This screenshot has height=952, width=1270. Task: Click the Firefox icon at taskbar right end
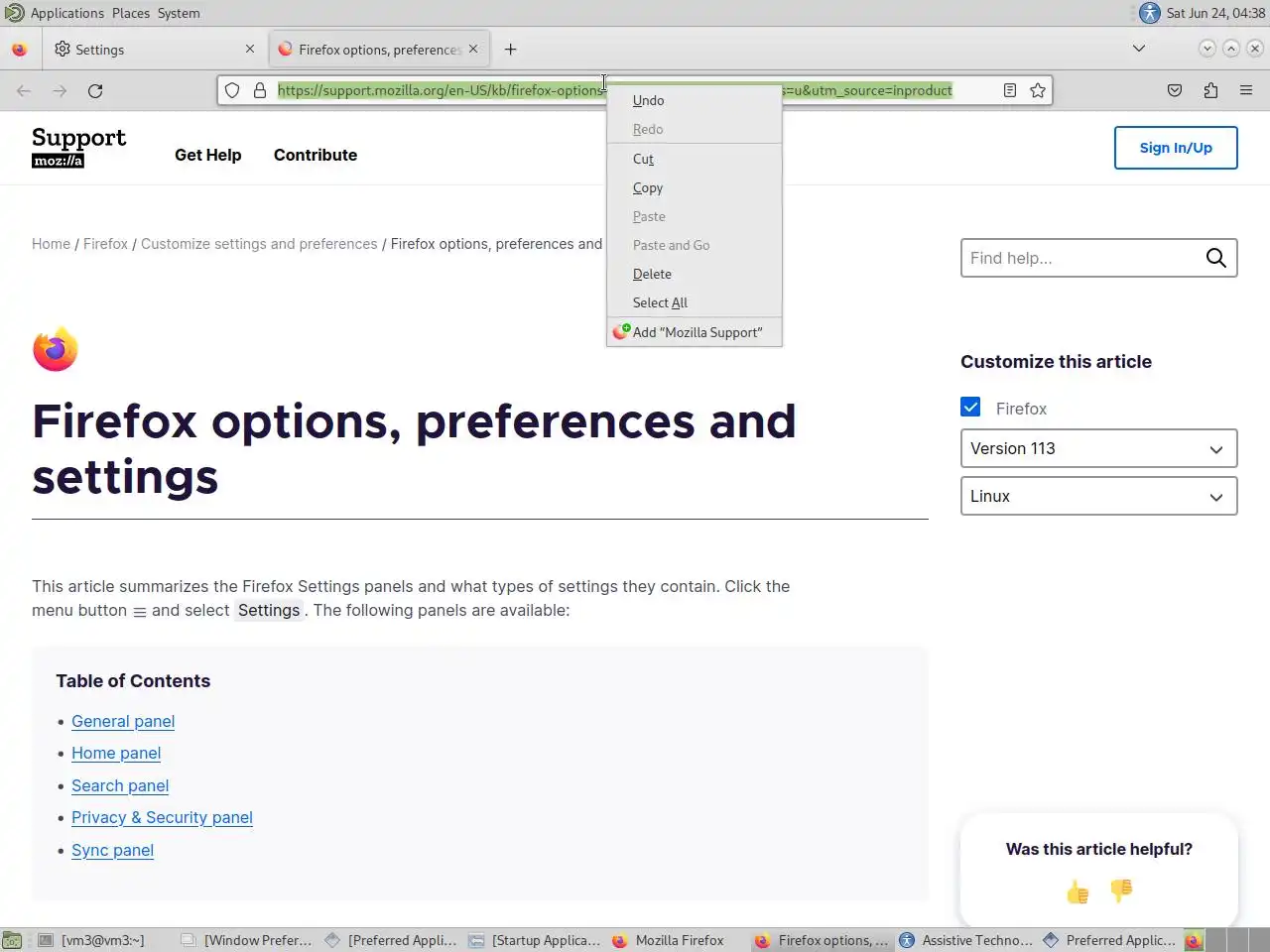pyautogui.click(x=1194, y=940)
